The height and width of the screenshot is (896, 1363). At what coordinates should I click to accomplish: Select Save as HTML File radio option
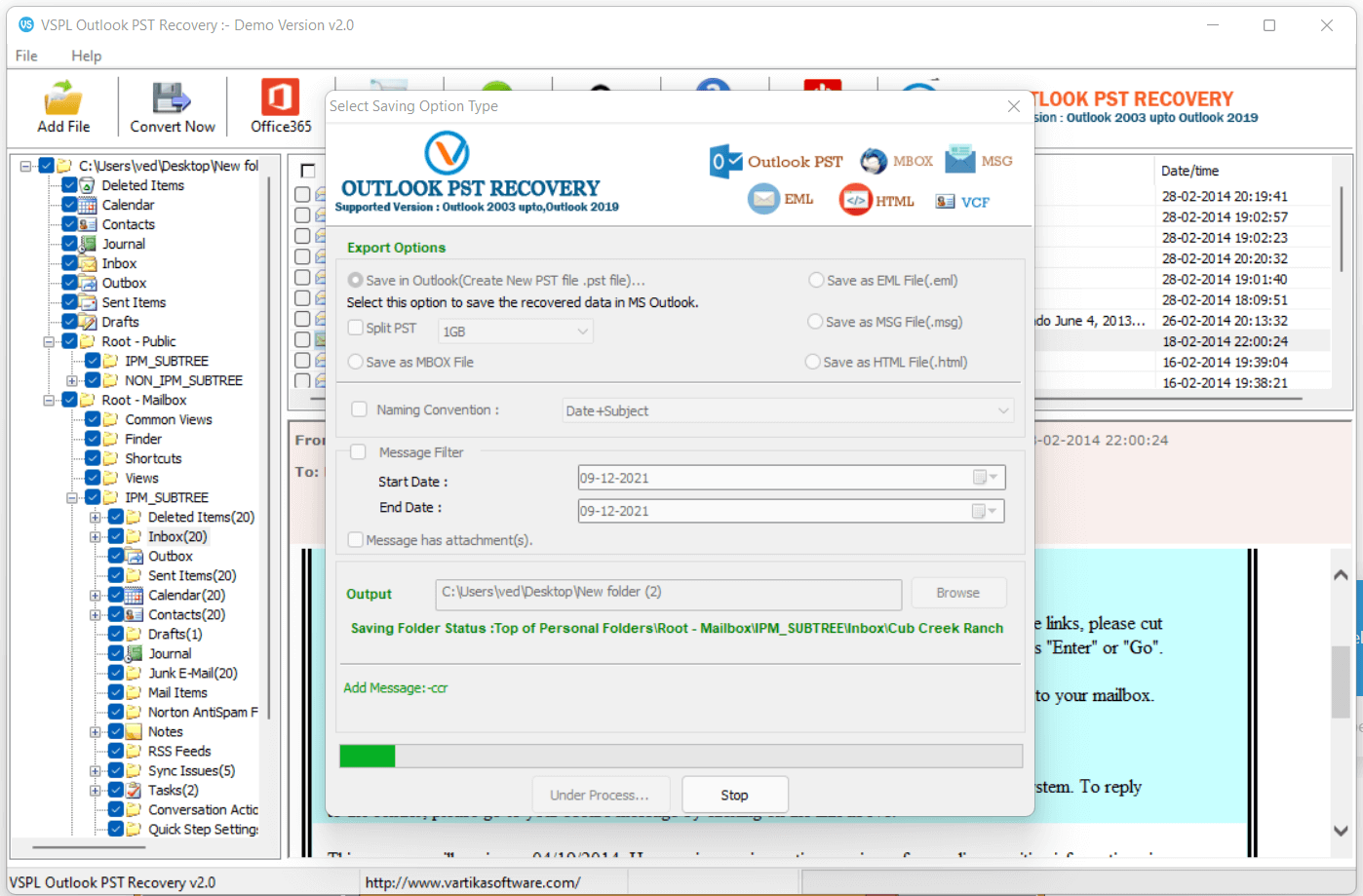(812, 362)
